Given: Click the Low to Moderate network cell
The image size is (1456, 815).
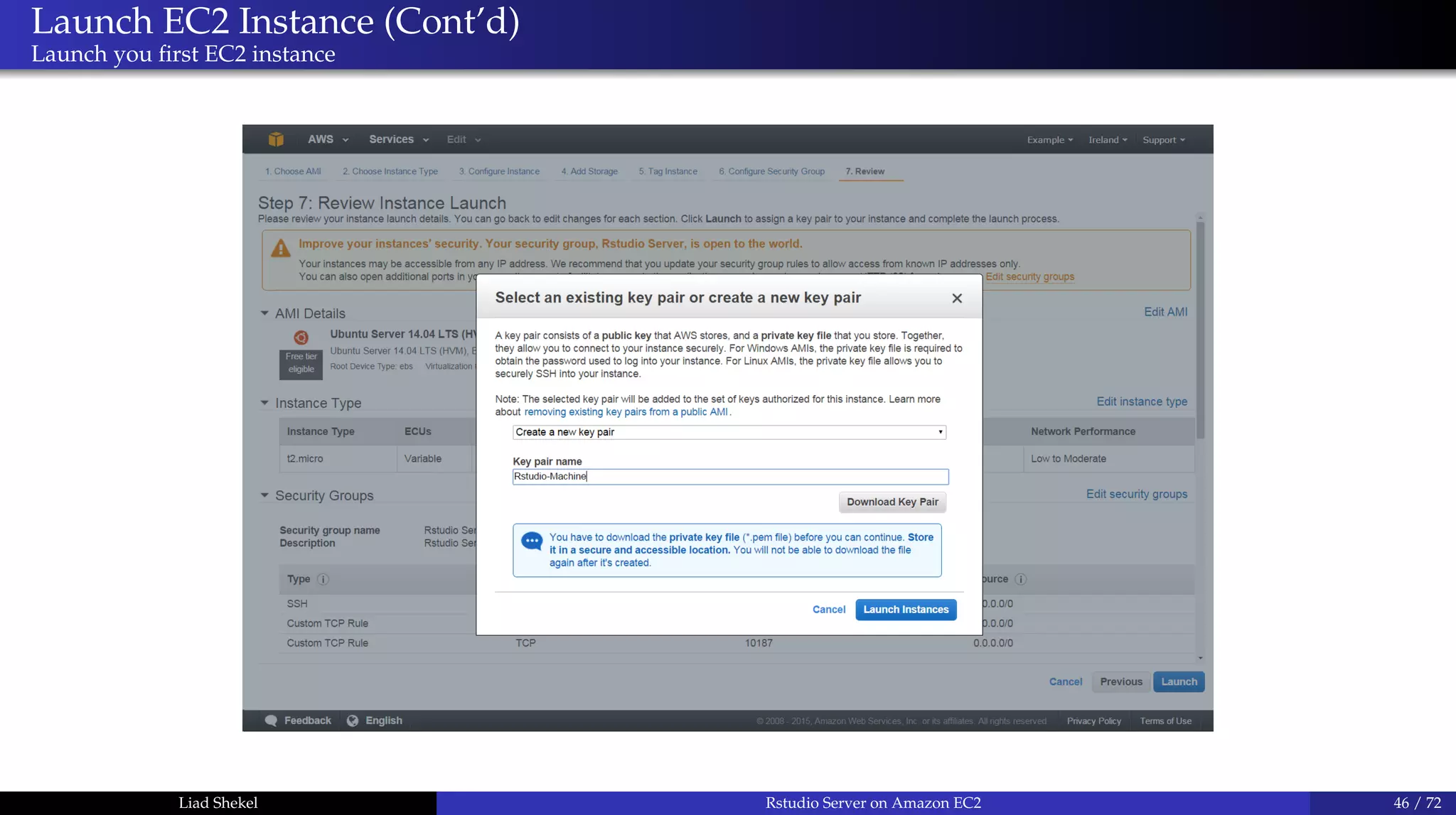Looking at the screenshot, I should point(1109,459).
